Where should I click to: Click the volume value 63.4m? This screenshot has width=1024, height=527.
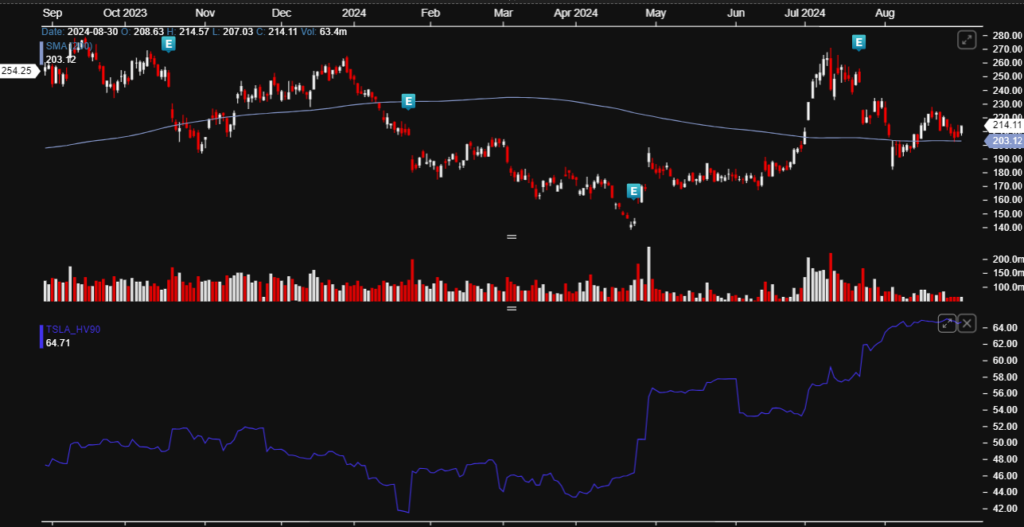(333, 31)
